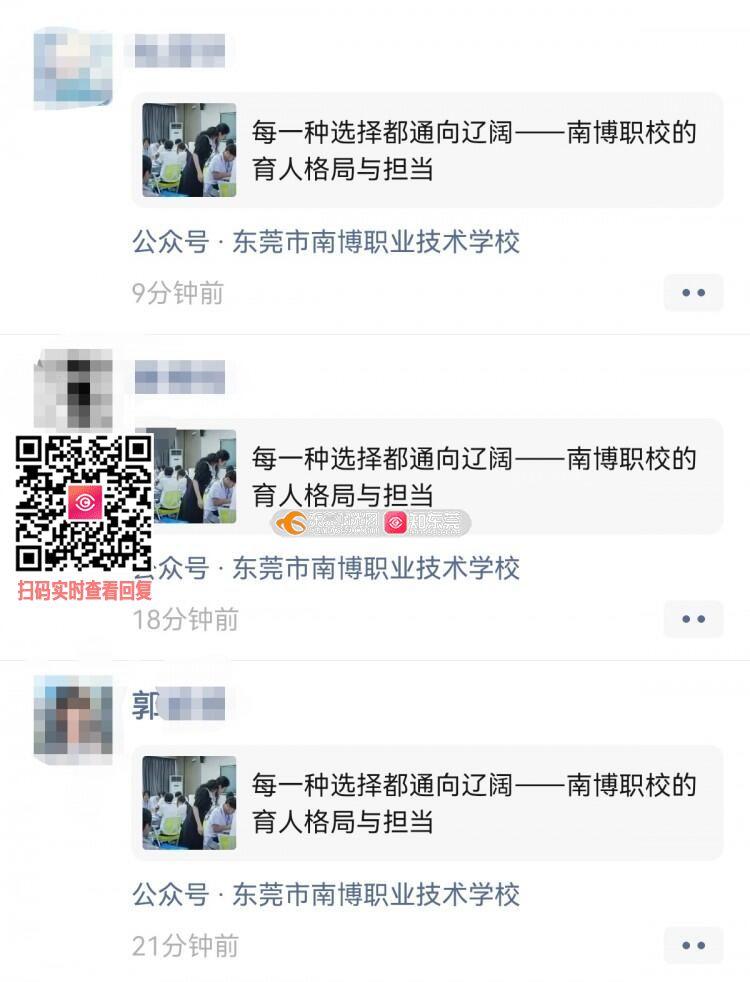Image resolution: width=750 pixels, height=982 pixels.
Task: Open 东莞市南博职业技术学校 account in the first post
Action: pyautogui.click(x=376, y=242)
